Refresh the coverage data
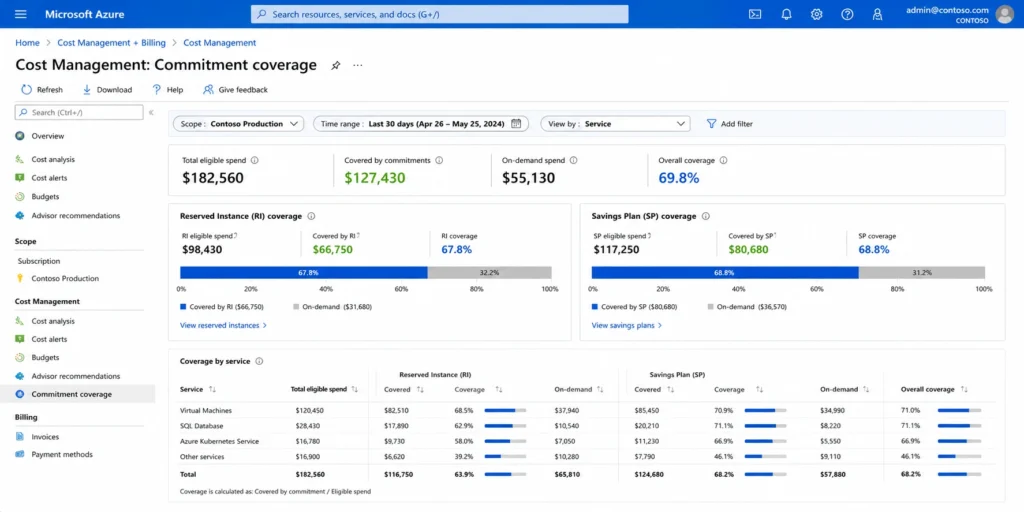 42,89
